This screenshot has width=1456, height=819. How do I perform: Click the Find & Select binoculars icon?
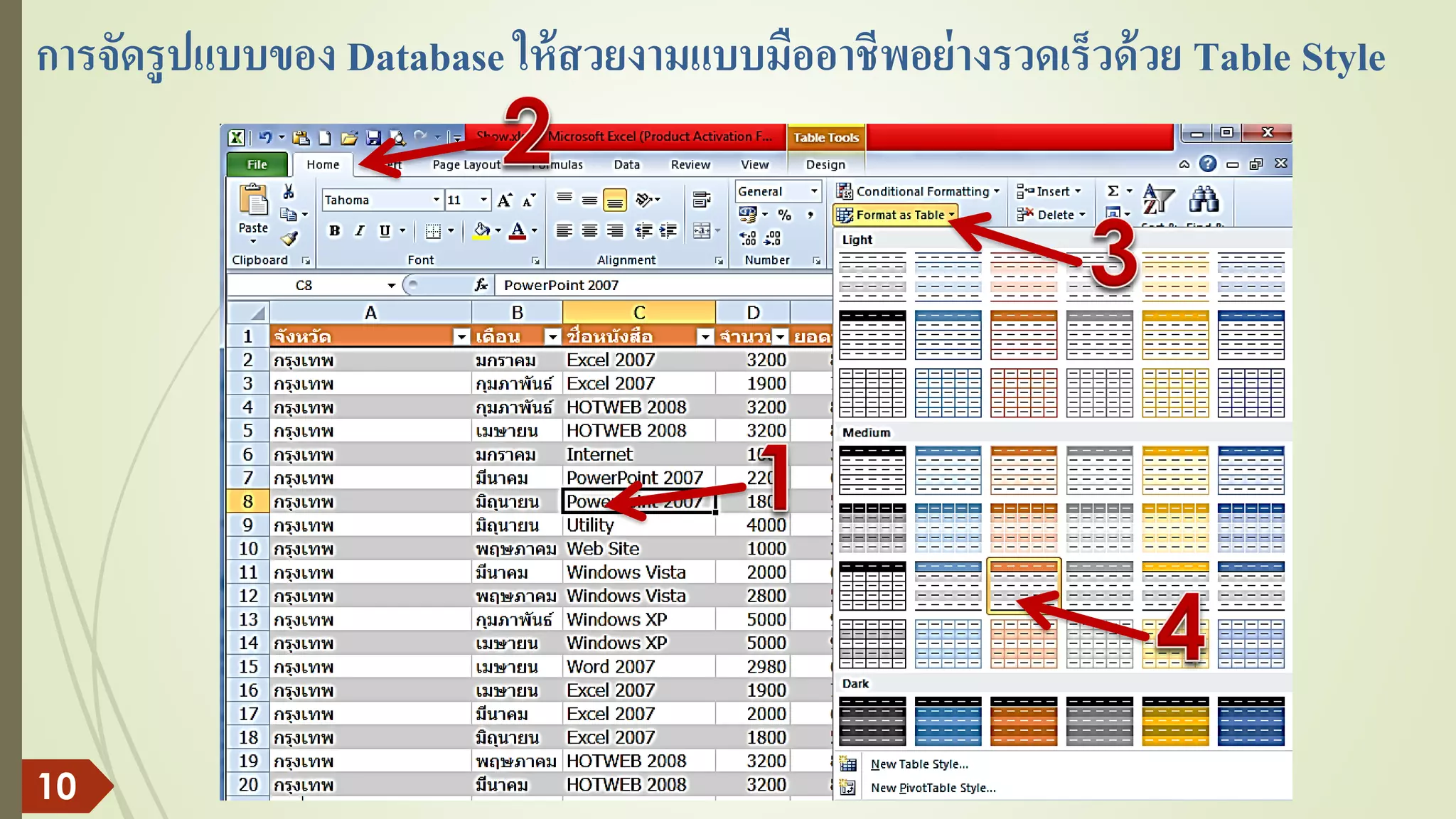click(1204, 199)
